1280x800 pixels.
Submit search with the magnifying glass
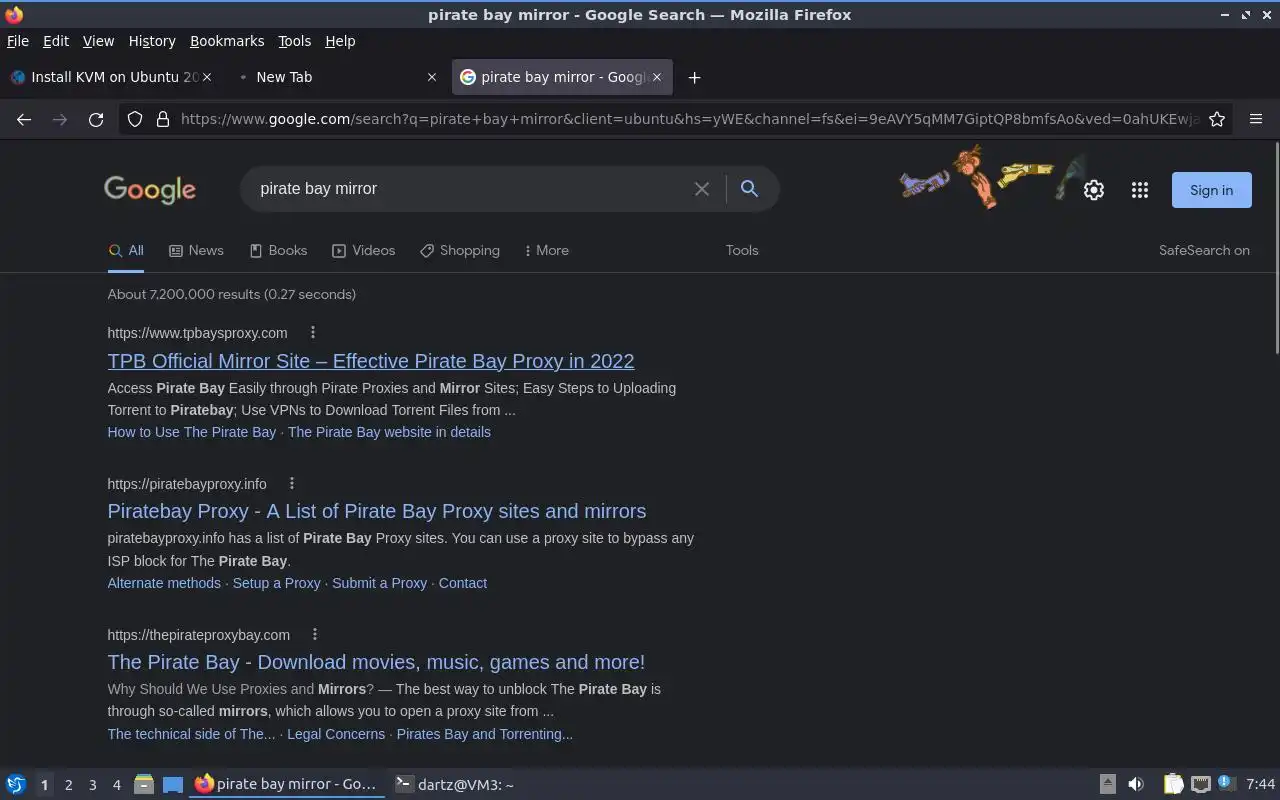click(749, 189)
